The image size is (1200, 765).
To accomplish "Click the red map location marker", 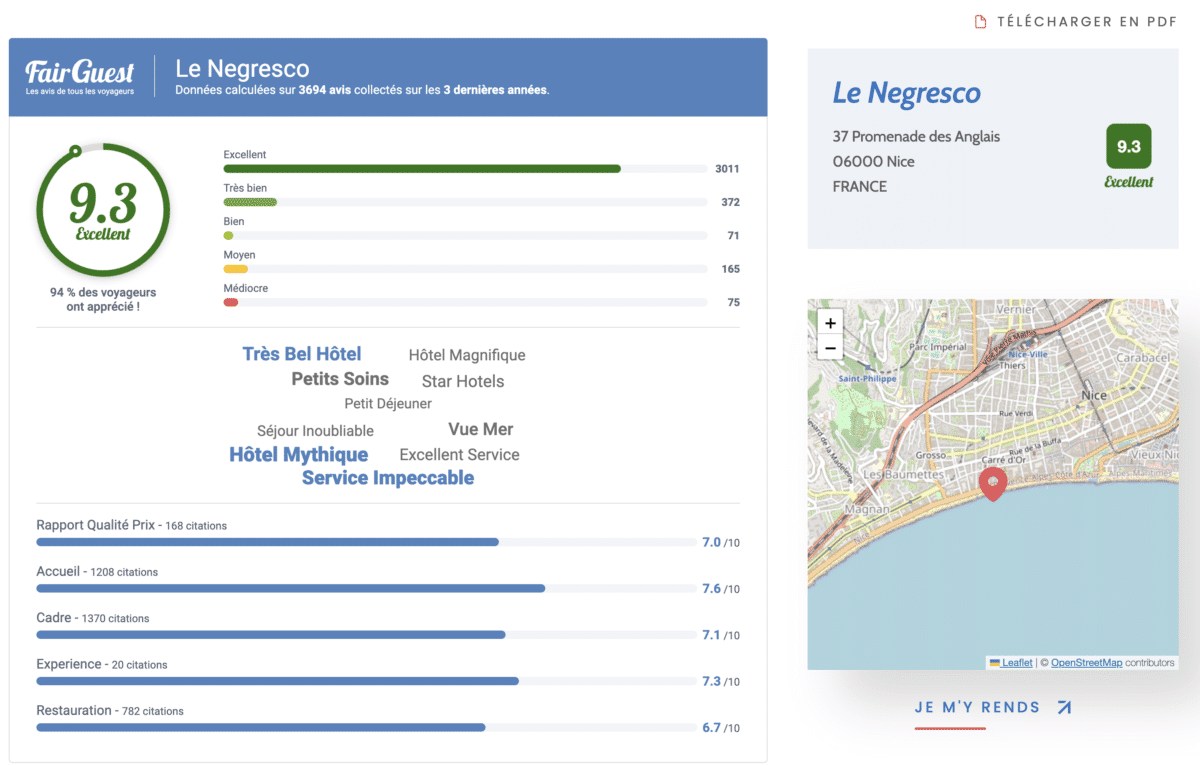I will (x=992, y=484).
